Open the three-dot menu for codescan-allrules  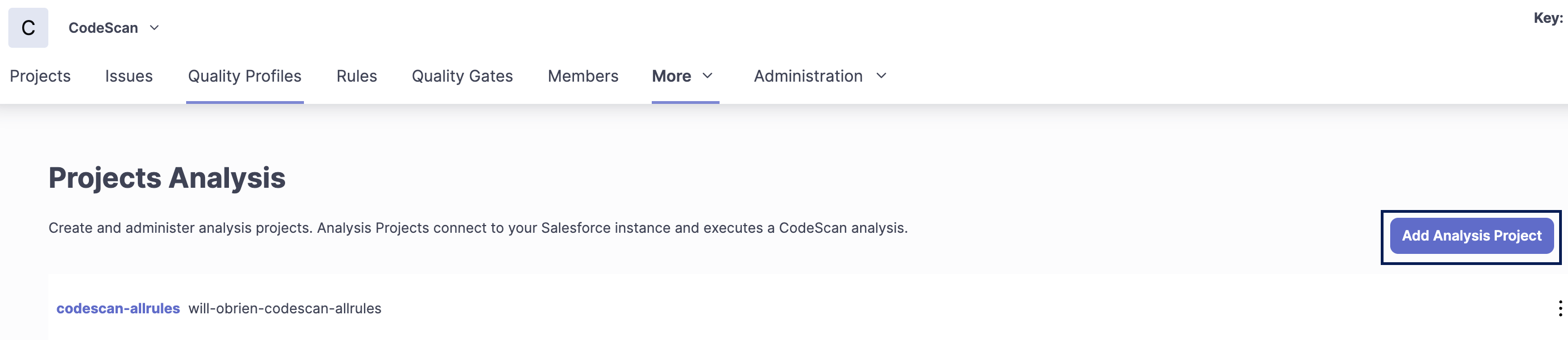(x=1560, y=308)
